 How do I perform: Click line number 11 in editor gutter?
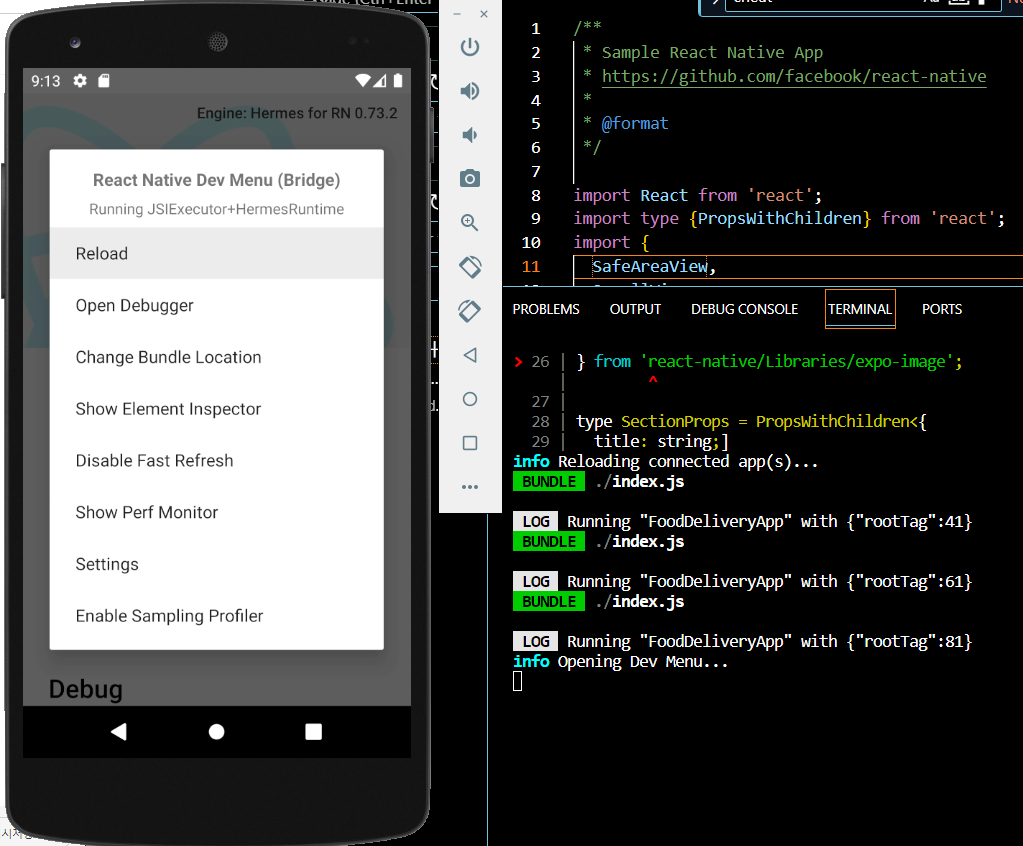tap(531, 266)
